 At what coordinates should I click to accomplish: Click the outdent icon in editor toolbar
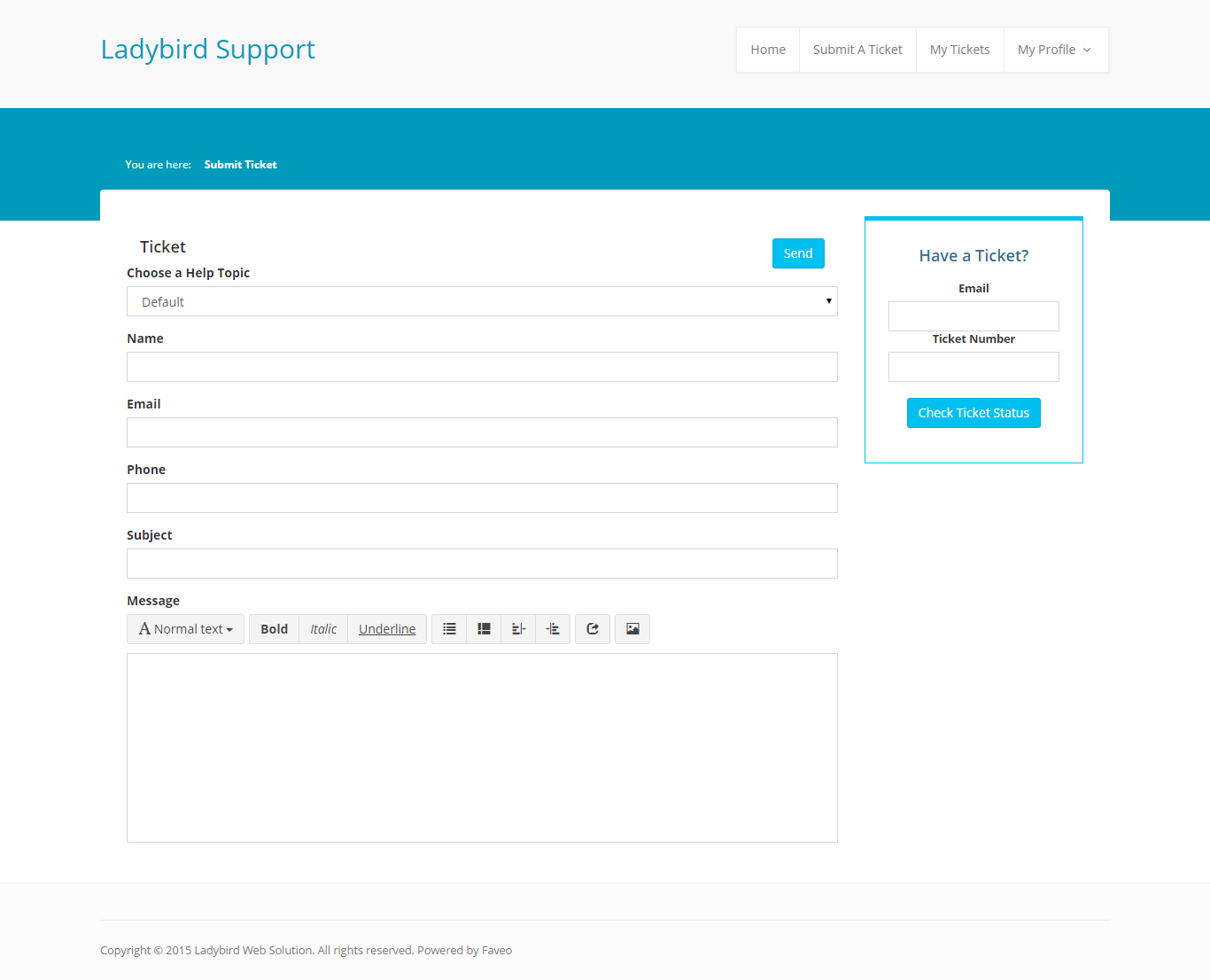tap(518, 629)
